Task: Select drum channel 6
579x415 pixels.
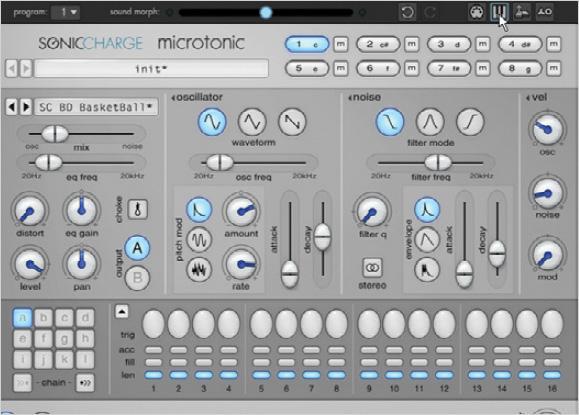Action: 378,68
